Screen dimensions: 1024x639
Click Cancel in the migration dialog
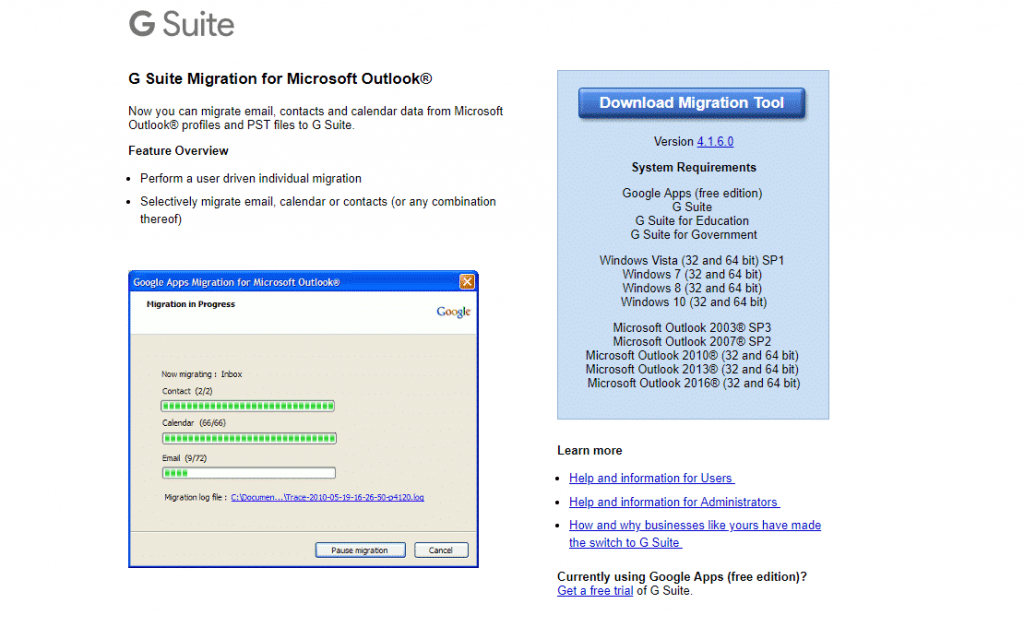click(441, 550)
